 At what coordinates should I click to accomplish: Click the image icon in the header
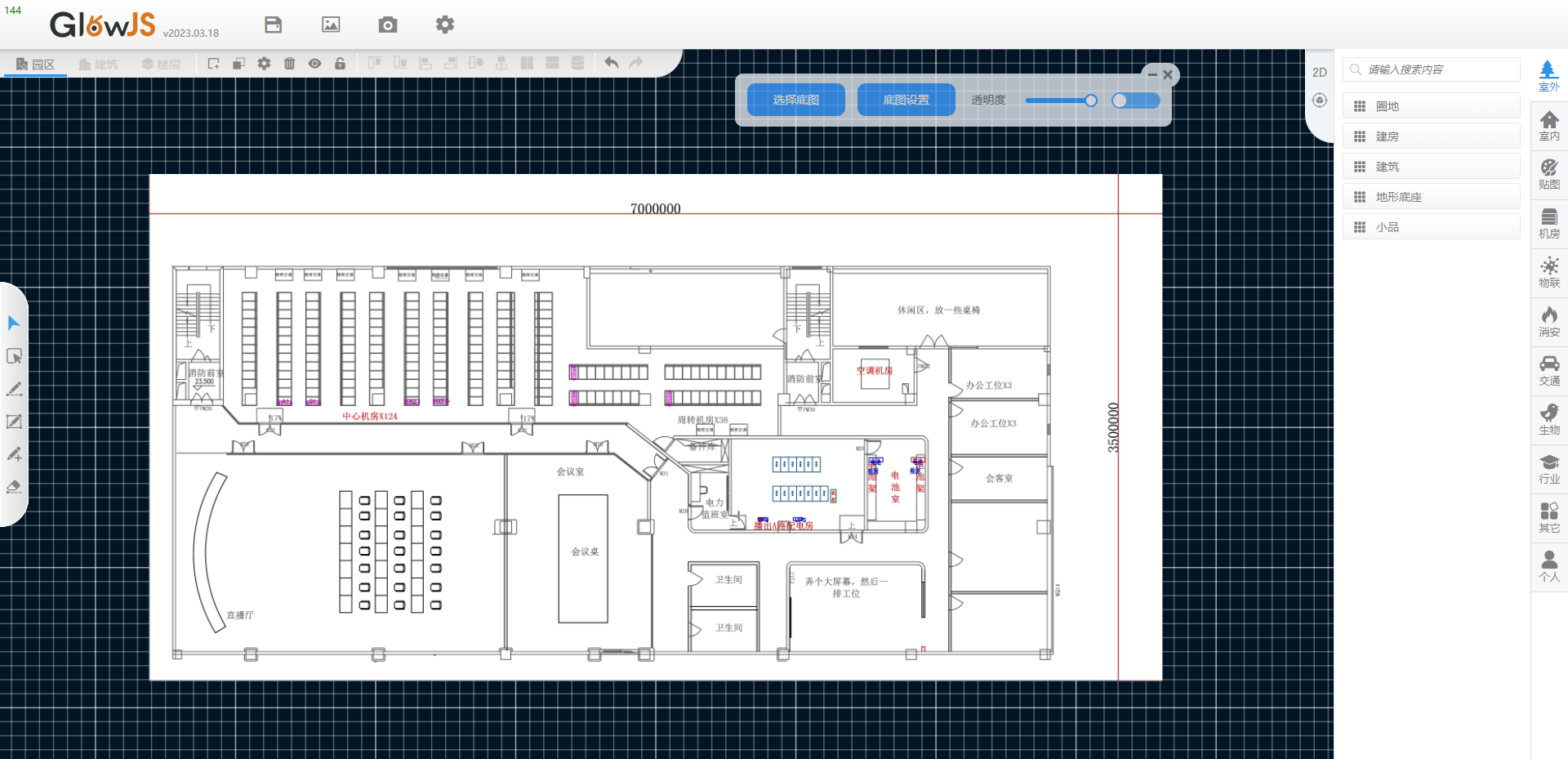click(x=331, y=25)
